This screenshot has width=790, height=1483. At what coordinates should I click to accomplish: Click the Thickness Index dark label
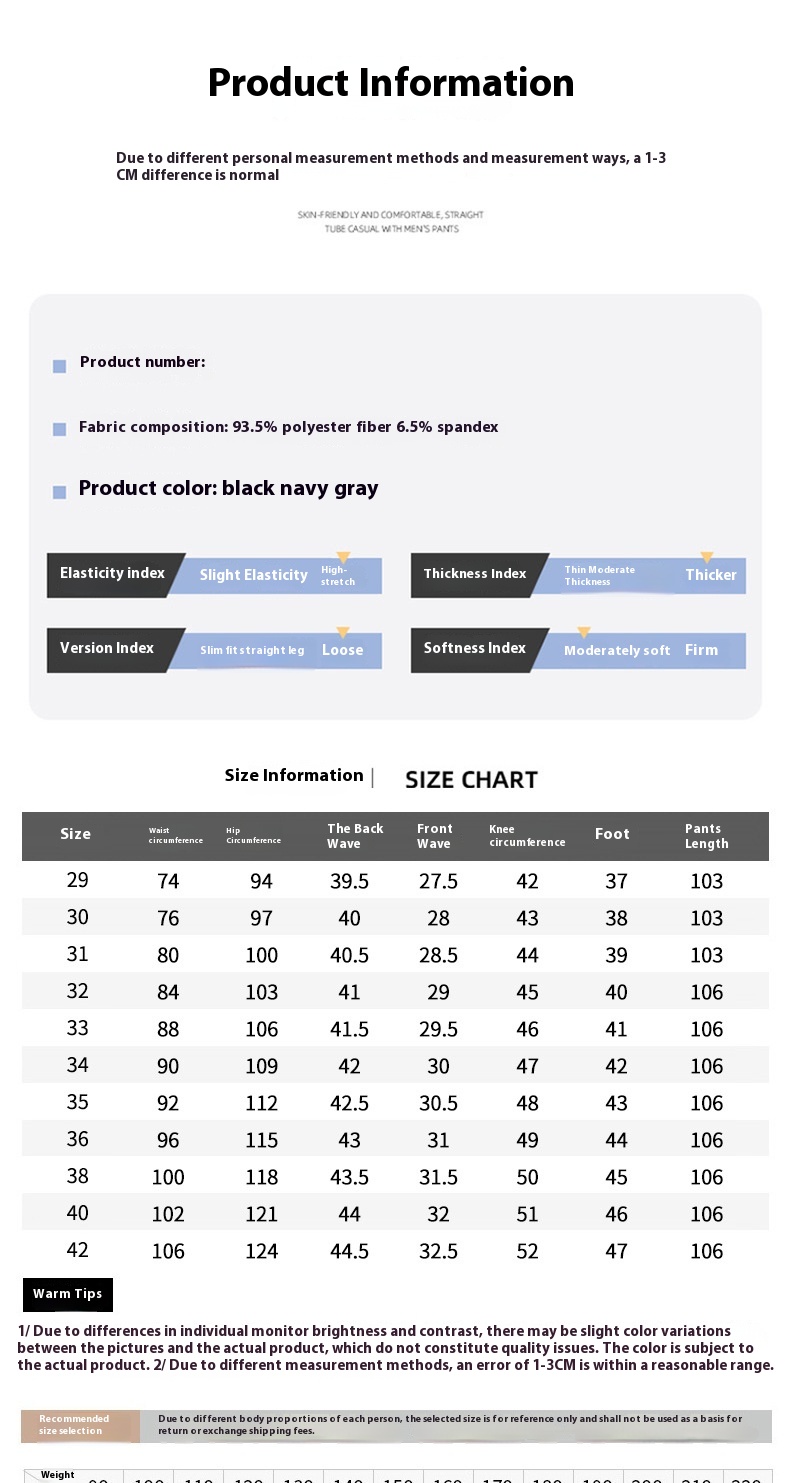(x=474, y=574)
